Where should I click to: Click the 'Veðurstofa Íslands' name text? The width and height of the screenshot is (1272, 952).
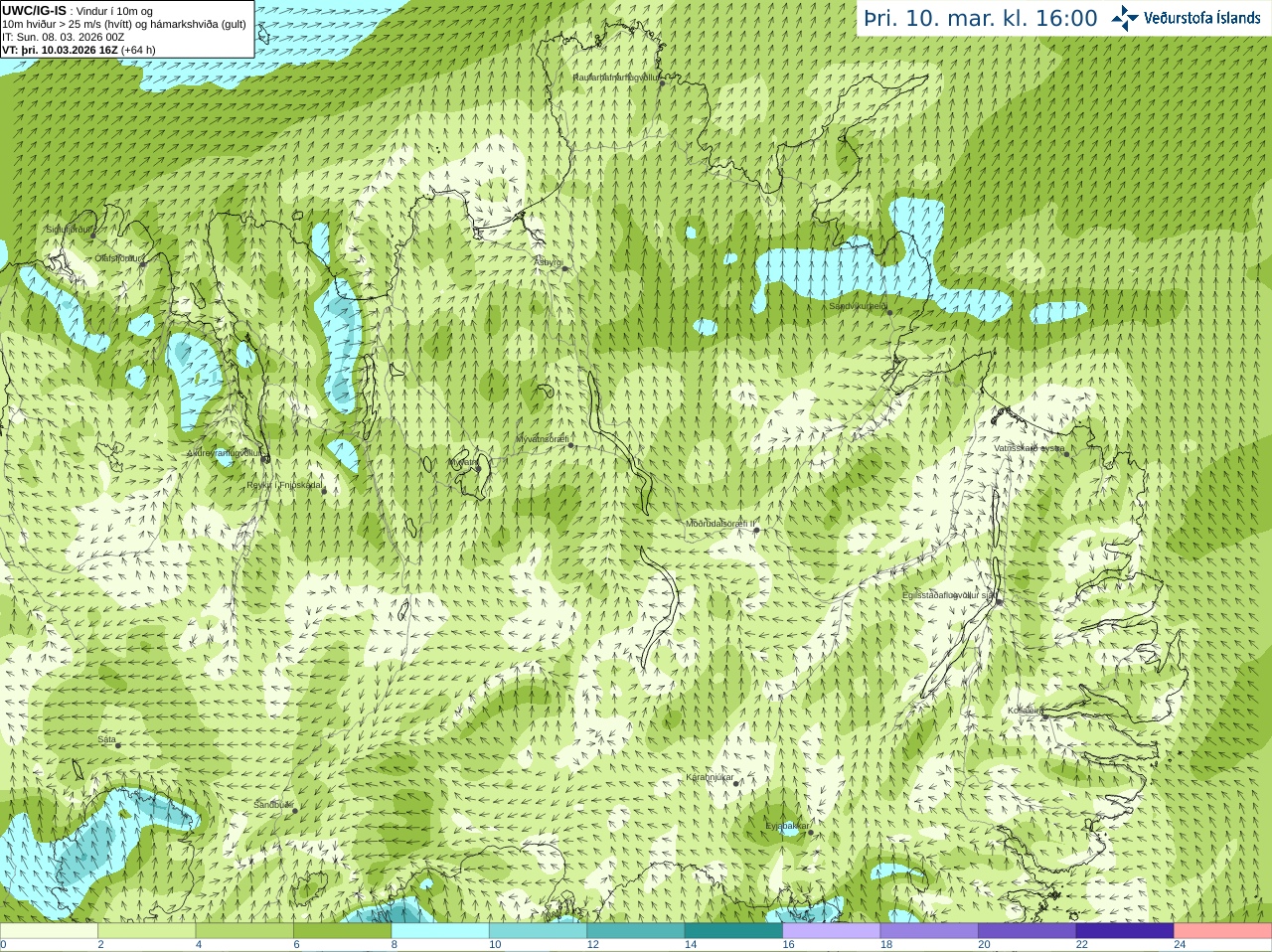[1202, 18]
